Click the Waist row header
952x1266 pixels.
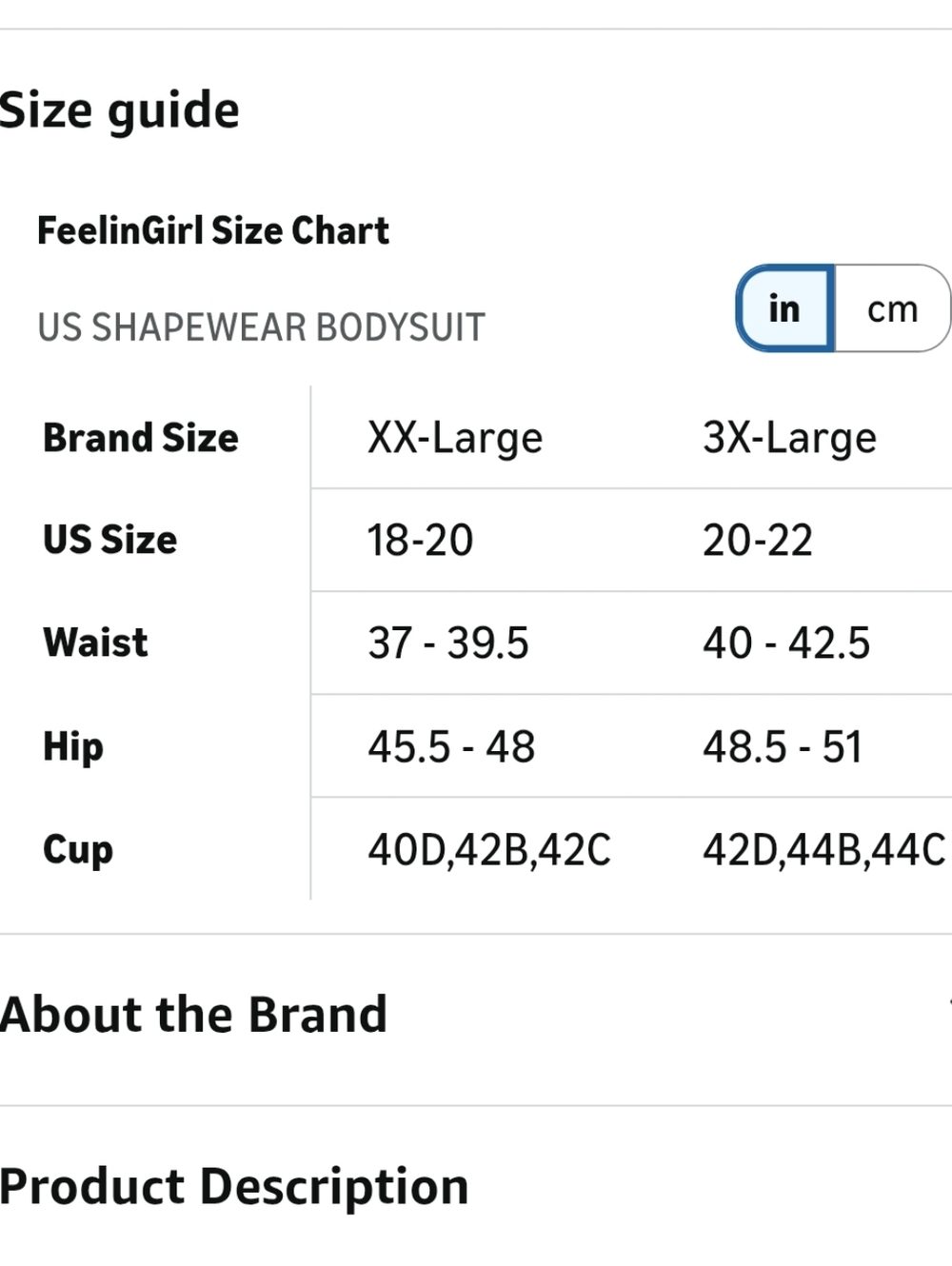(x=95, y=643)
